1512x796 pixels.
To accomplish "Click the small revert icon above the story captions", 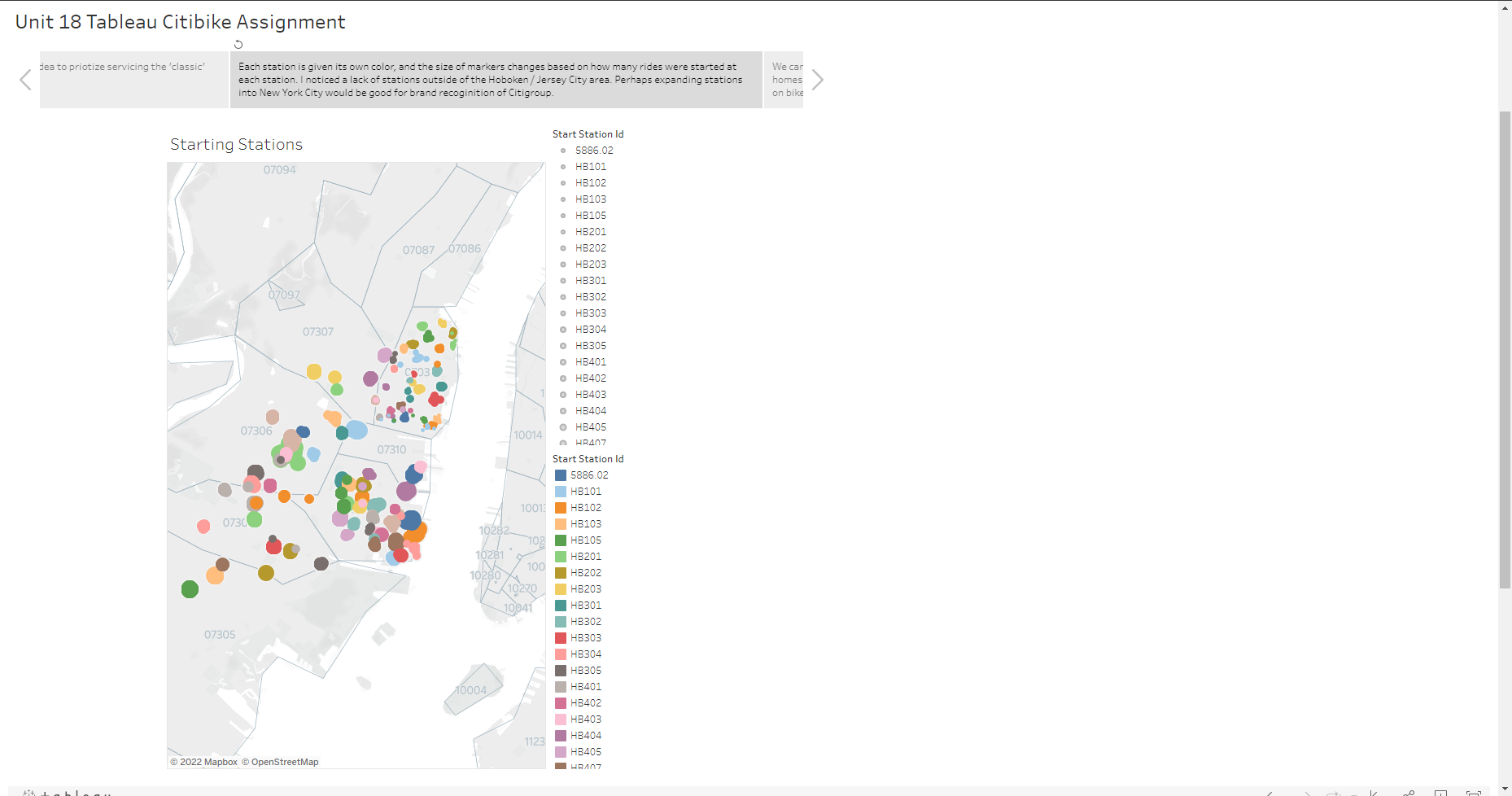I will point(238,45).
